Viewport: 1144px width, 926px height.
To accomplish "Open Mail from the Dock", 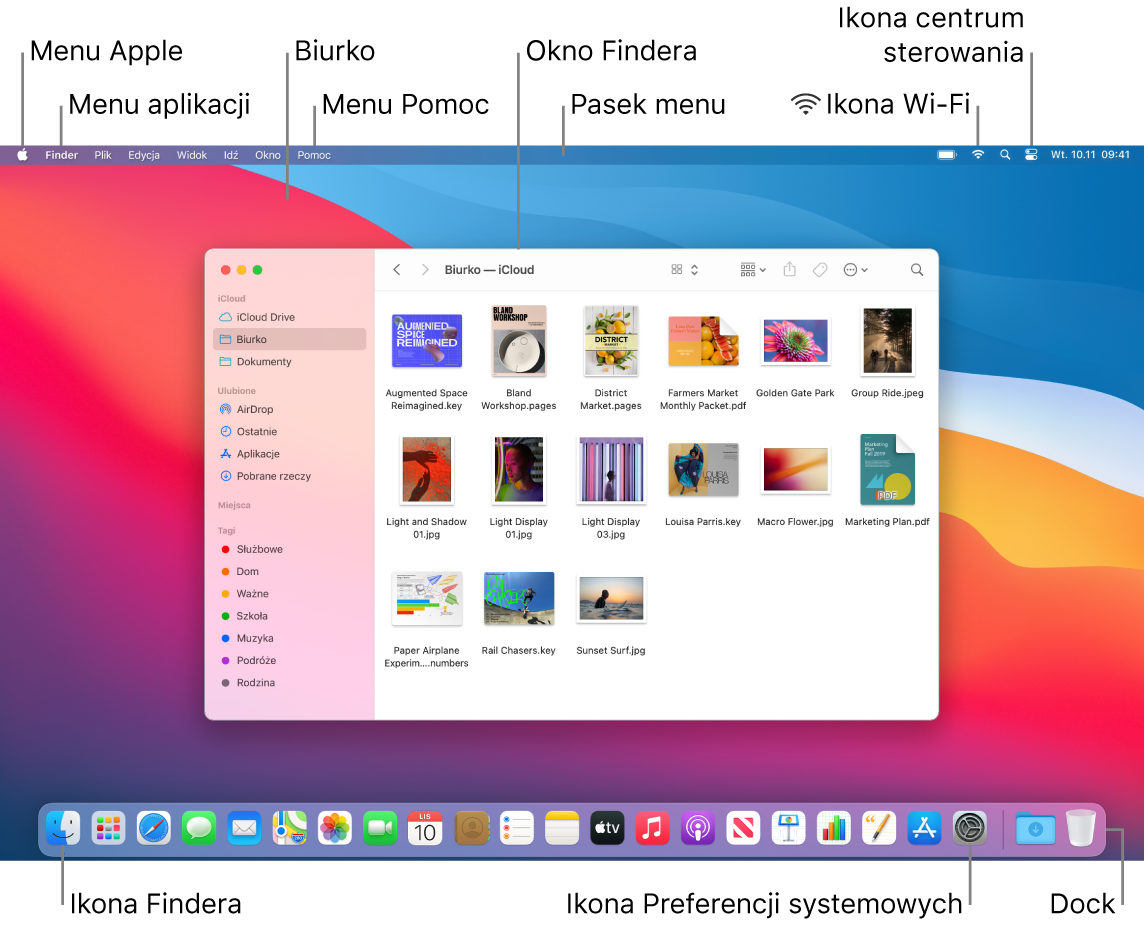I will pos(244,828).
